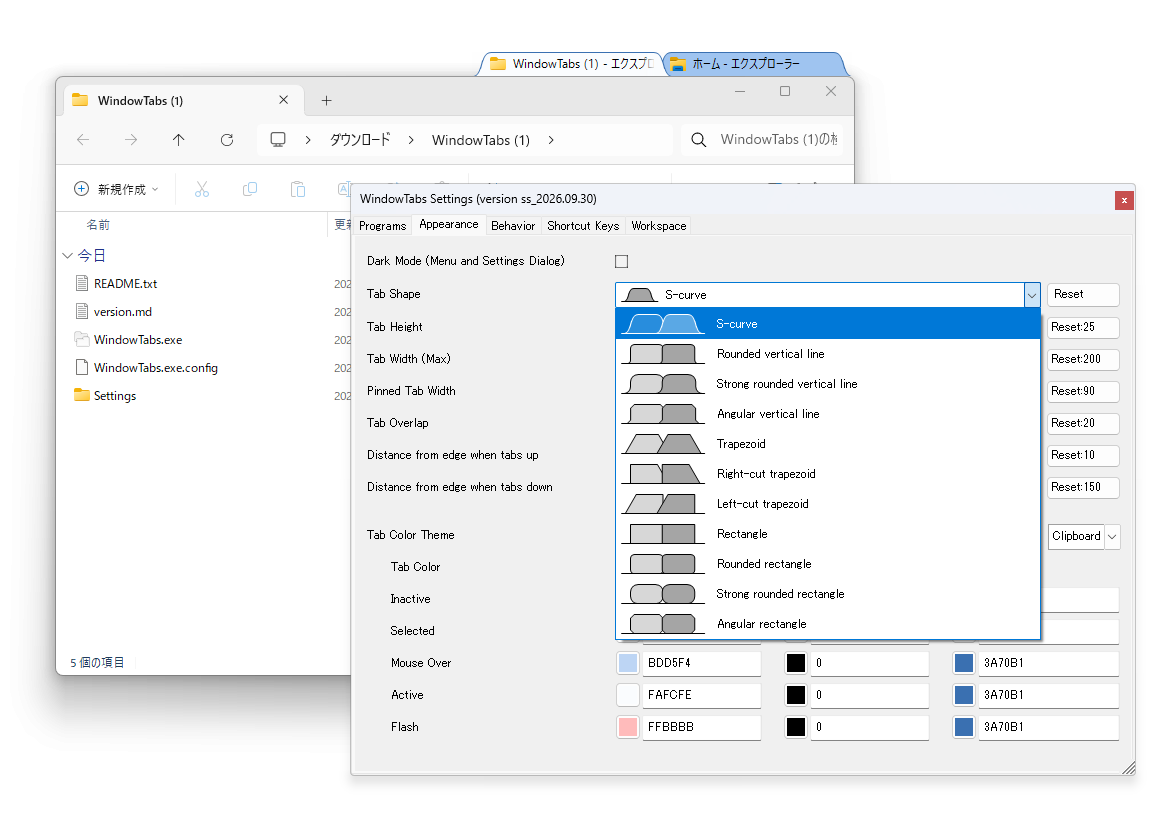Image resolution: width=1174 pixels, height=821 pixels.
Task: Click the Reset:90 button
Action: click(1083, 391)
